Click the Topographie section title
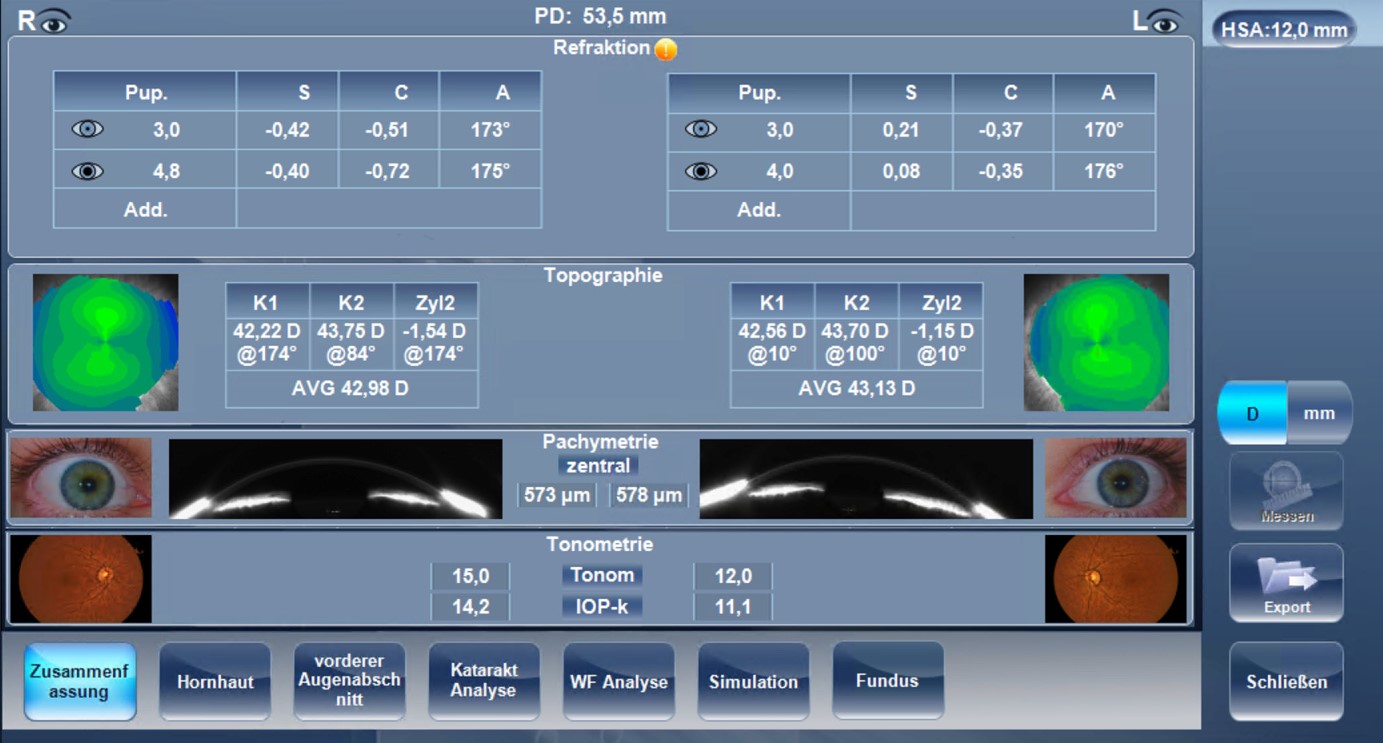1383x743 pixels. click(603, 276)
